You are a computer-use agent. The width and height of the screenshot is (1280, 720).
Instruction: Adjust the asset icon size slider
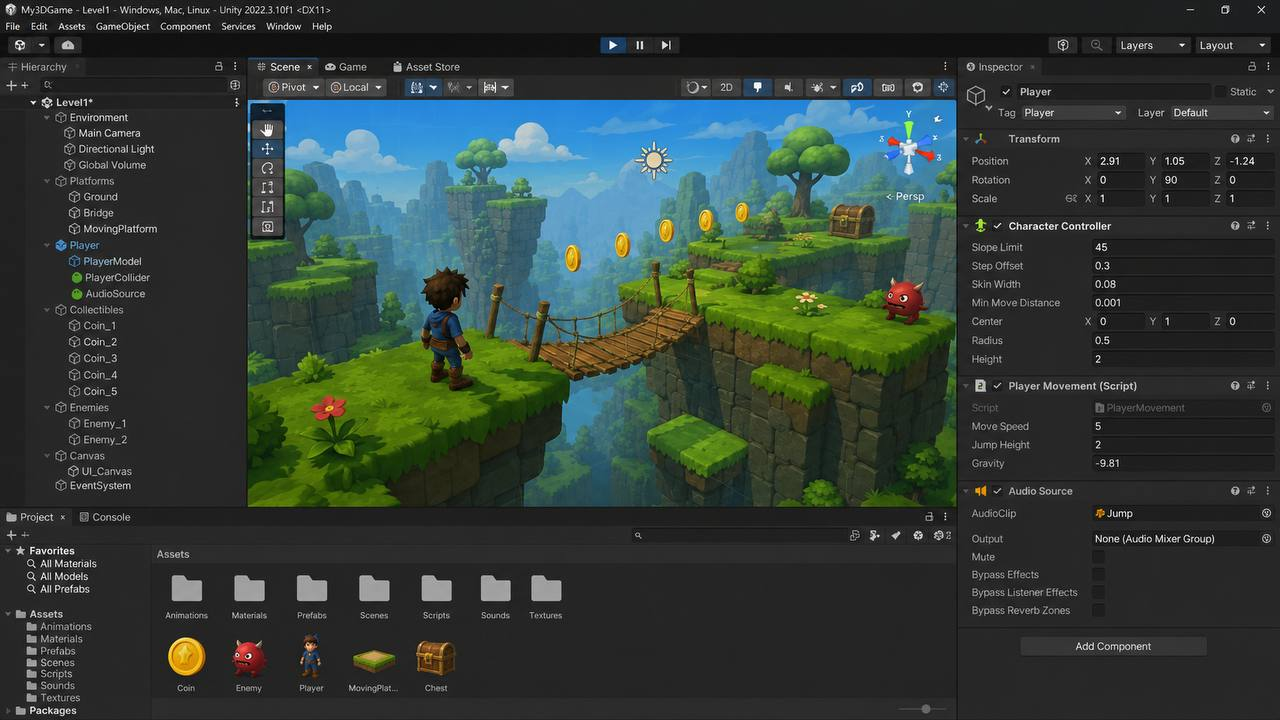[924, 709]
